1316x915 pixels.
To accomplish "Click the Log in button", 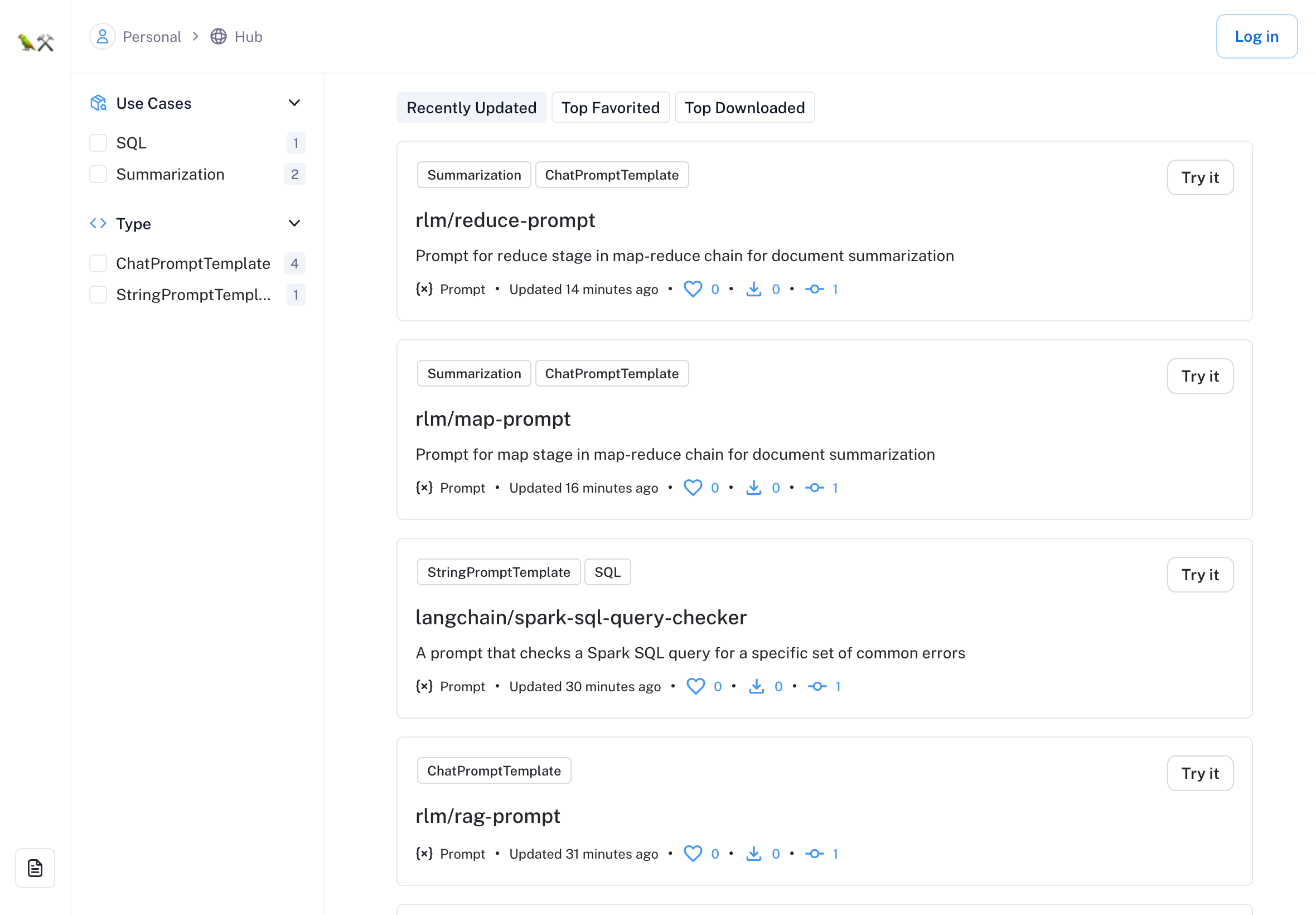I will point(1256,36).
